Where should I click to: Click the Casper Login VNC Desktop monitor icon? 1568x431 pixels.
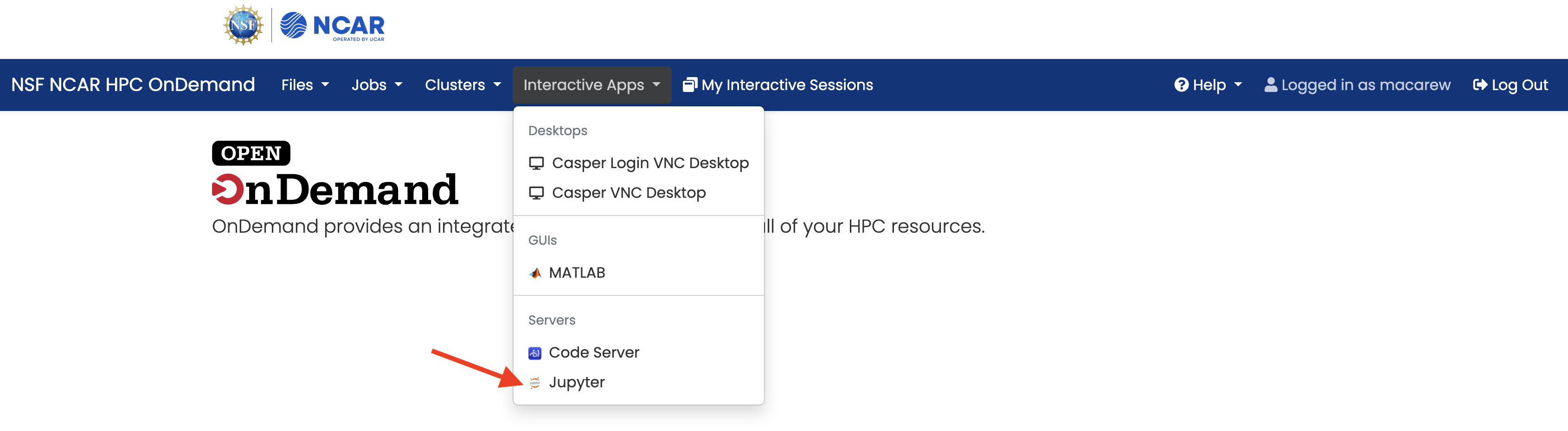coord(536,163)
